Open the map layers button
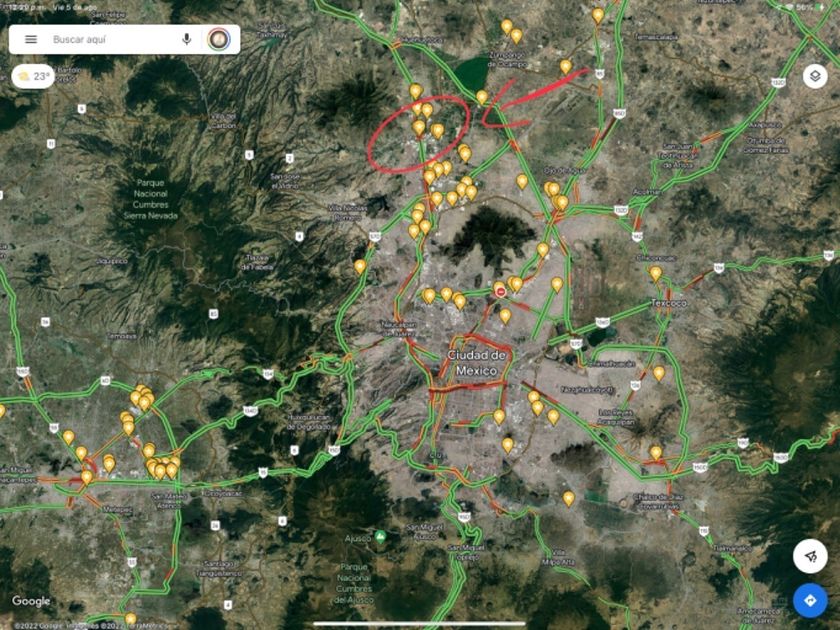The image size is (840, 630). tap(815, 77)
